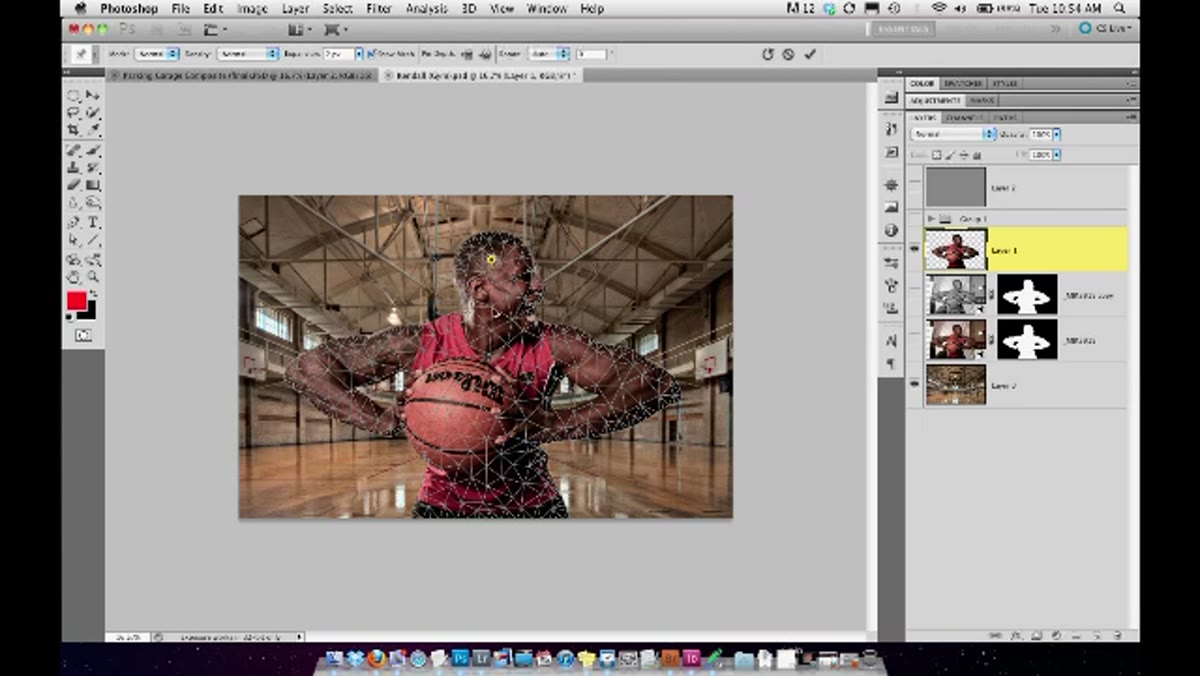1200x676 pixels.
Task: Select the Gradient tool
Action: [93, 185]
